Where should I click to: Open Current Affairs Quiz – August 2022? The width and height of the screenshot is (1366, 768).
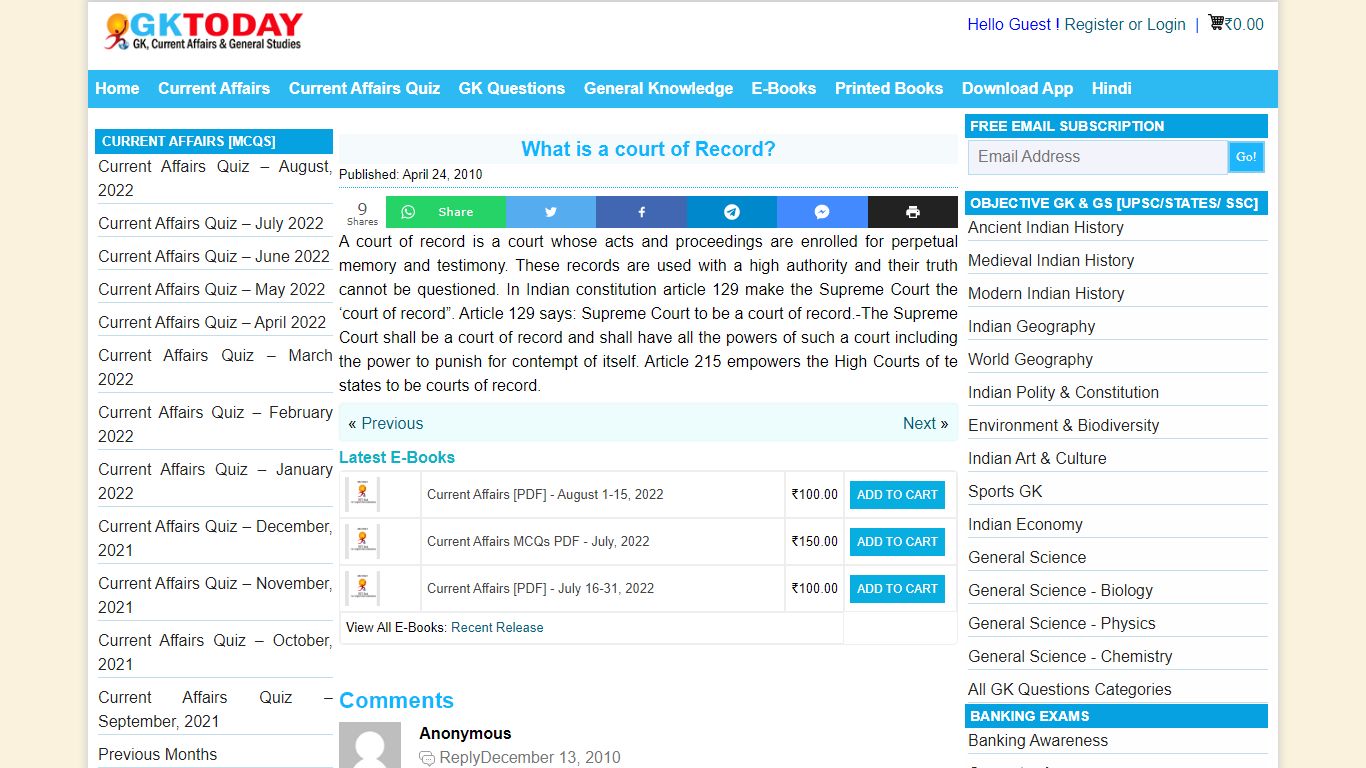(x=215, y=178)
